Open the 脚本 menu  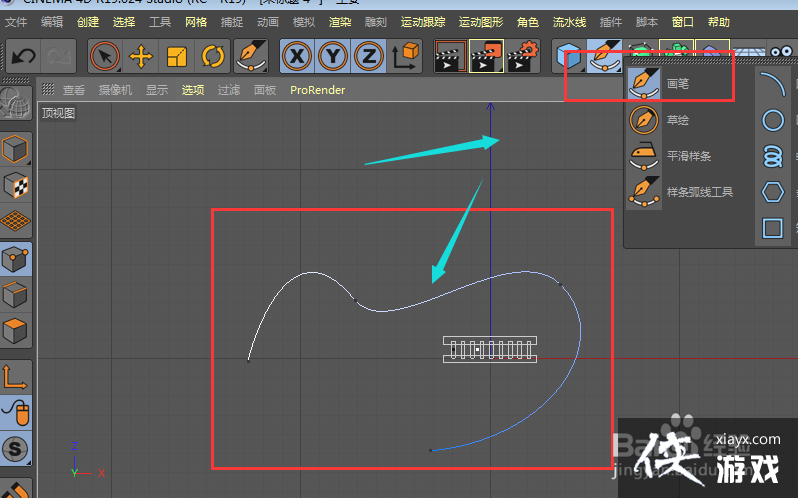[647, 22]
